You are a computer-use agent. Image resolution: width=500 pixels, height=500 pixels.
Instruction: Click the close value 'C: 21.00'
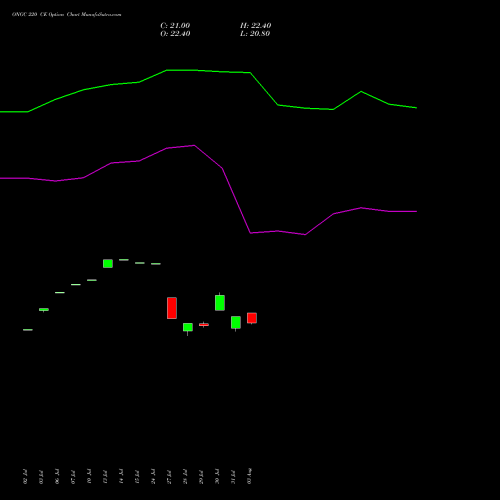pyautogui.click(x=175, y=26)
